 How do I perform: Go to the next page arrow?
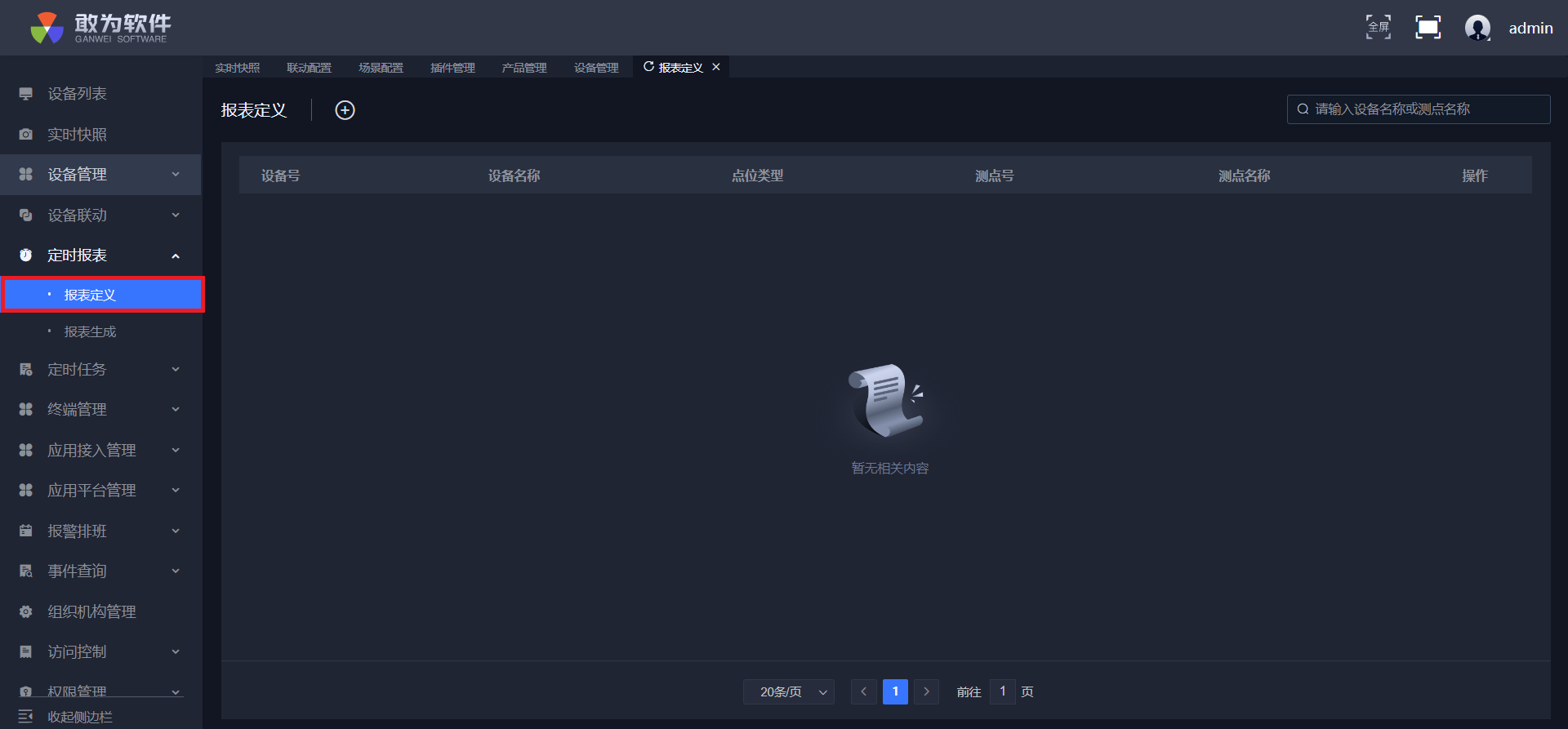pyautogui.click(x=926, y=691)
